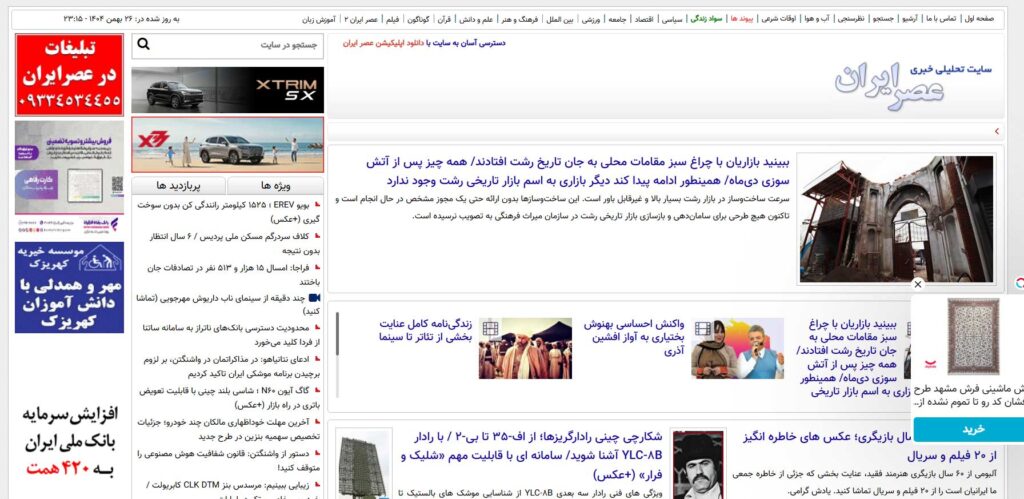Click red bullet next to Peugeot EREV headline
The height and width of the screenshot is (499, 1024).
[x=317, y=205]
